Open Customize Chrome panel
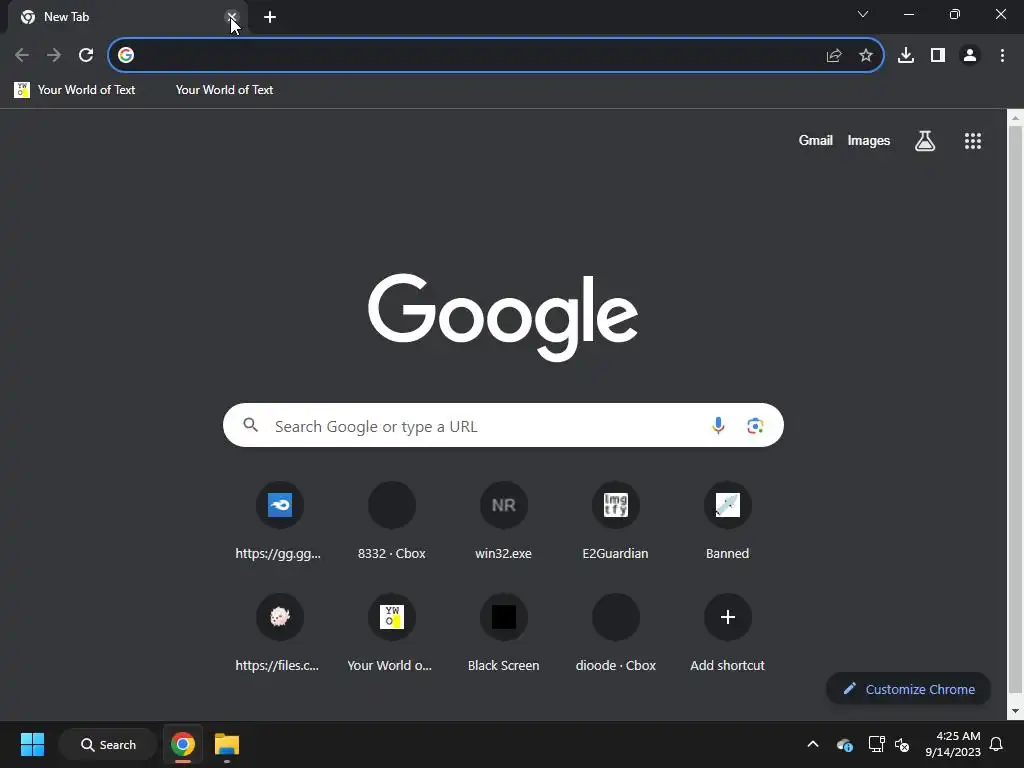Image resolution: width=1024 pixels, height=768 pixels. point(908,689)
